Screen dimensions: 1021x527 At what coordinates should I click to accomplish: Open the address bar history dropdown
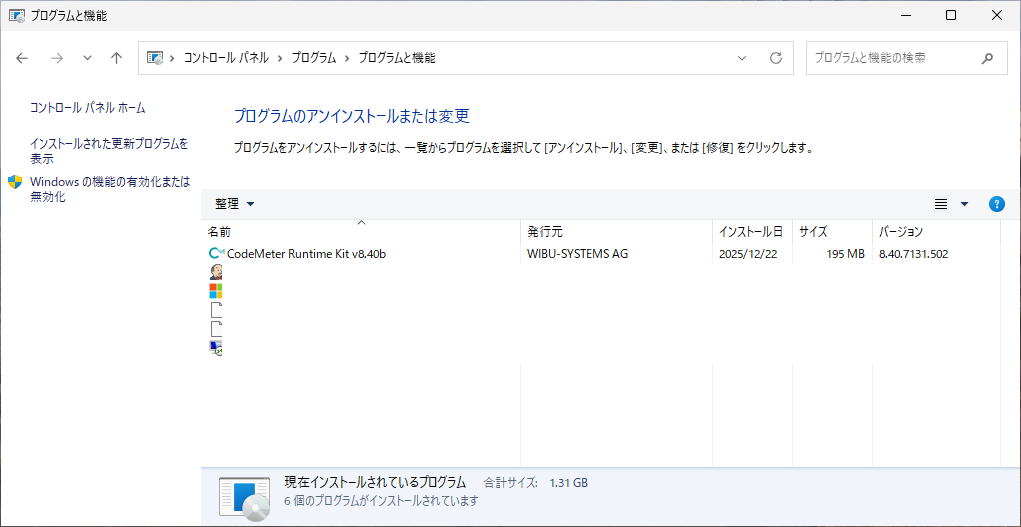742,58
